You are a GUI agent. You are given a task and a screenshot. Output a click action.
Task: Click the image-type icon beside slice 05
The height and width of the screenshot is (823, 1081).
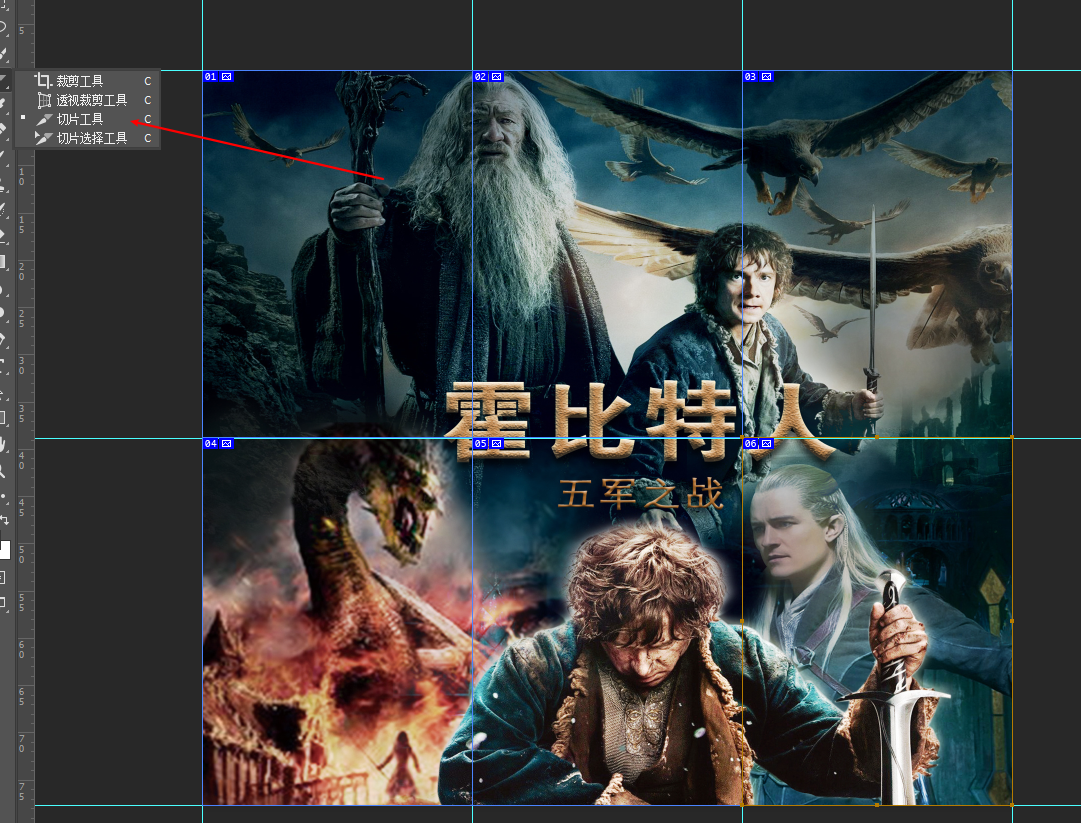(496, 443)
